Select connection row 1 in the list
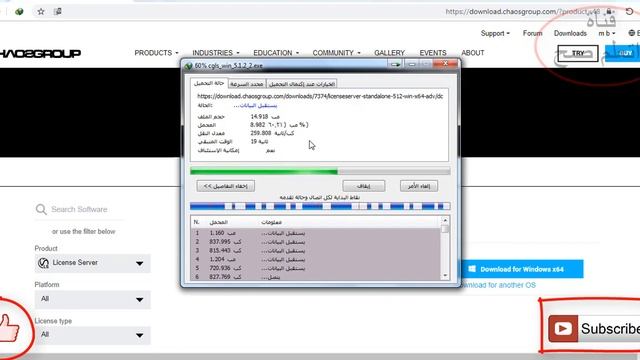 tap(316, 233)
